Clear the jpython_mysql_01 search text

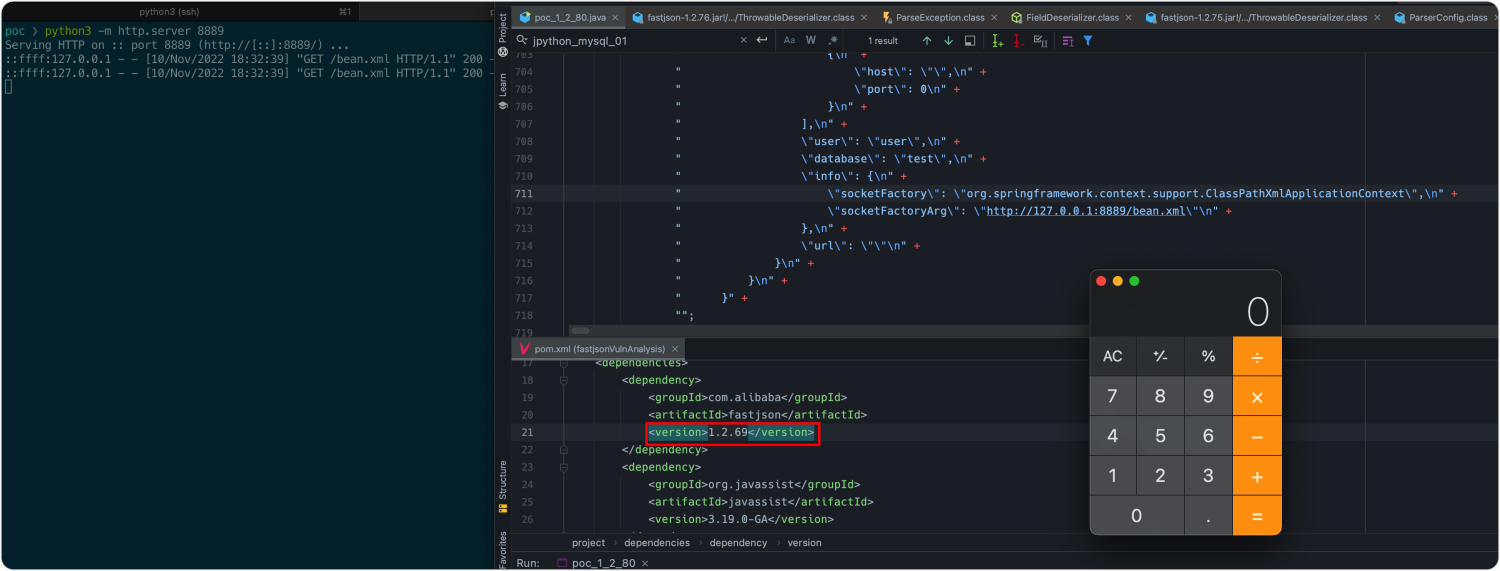(742, 40)
